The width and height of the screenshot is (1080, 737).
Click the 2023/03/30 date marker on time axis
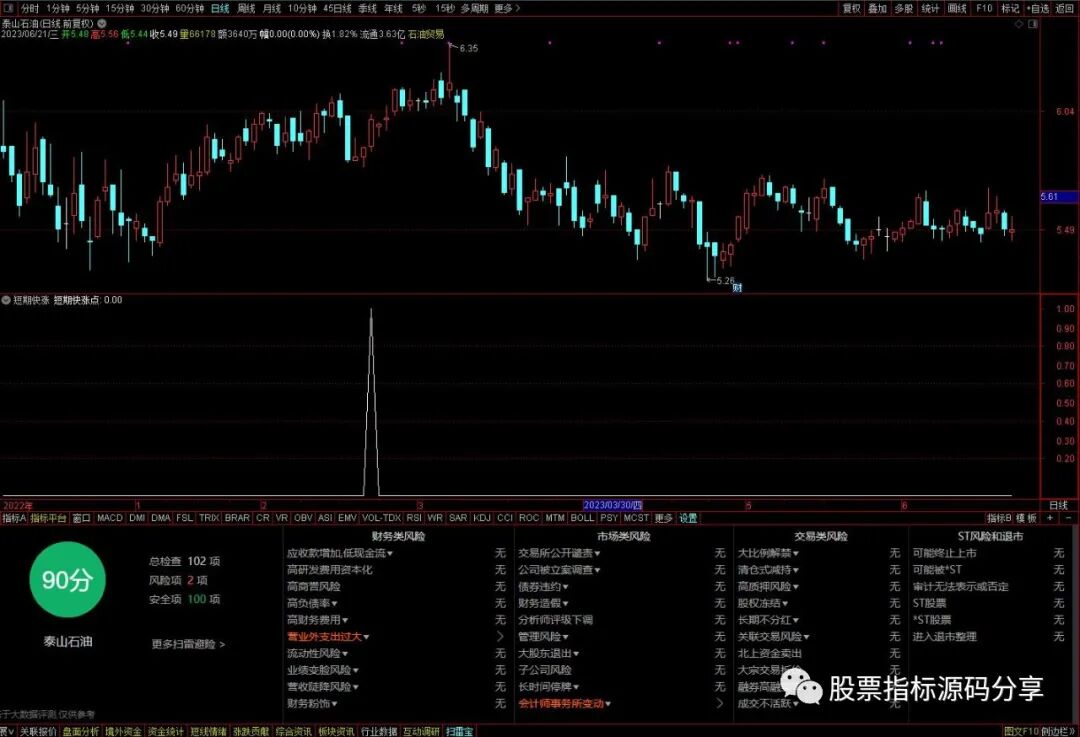tap(612, 505)
